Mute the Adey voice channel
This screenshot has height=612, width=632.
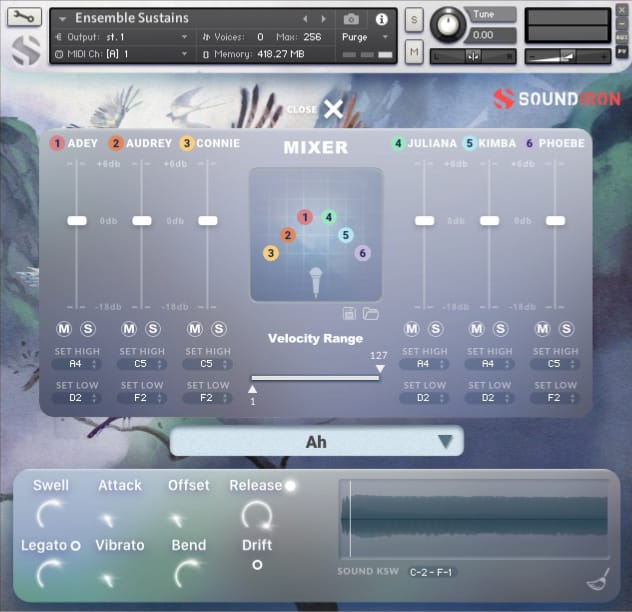pyautogui.click(x=63, y=329)
